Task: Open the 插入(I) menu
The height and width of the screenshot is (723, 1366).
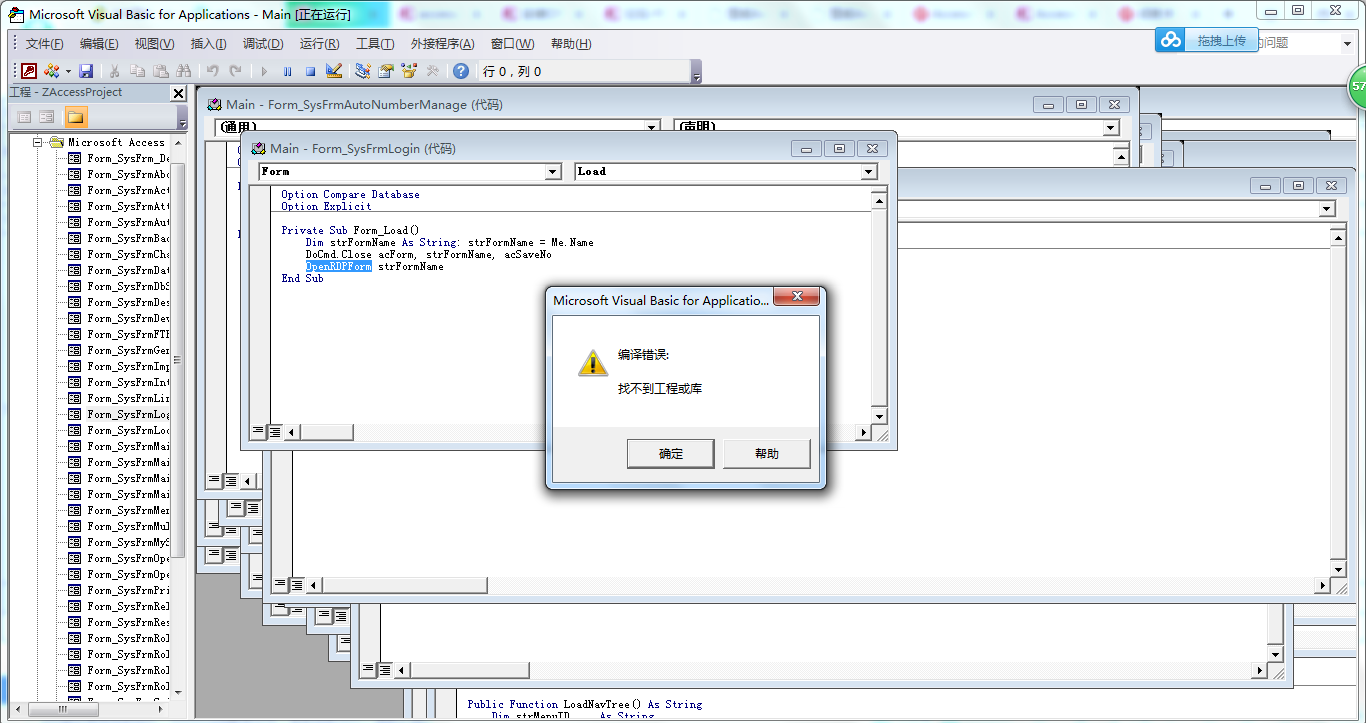Action: [208, 43]
